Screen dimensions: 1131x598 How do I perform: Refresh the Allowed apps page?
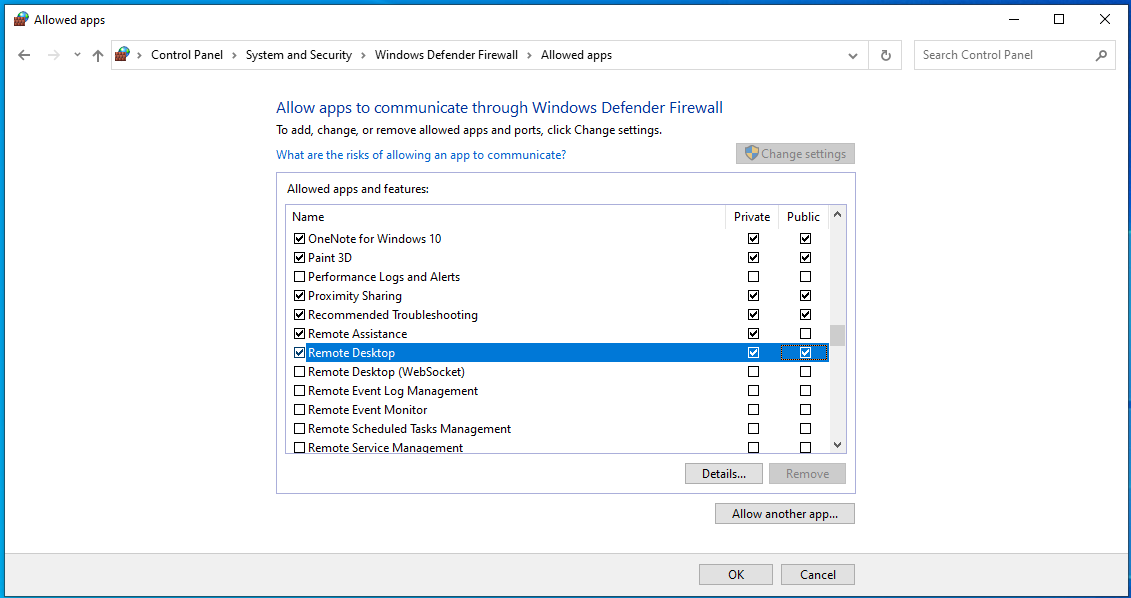click(886, 55)
